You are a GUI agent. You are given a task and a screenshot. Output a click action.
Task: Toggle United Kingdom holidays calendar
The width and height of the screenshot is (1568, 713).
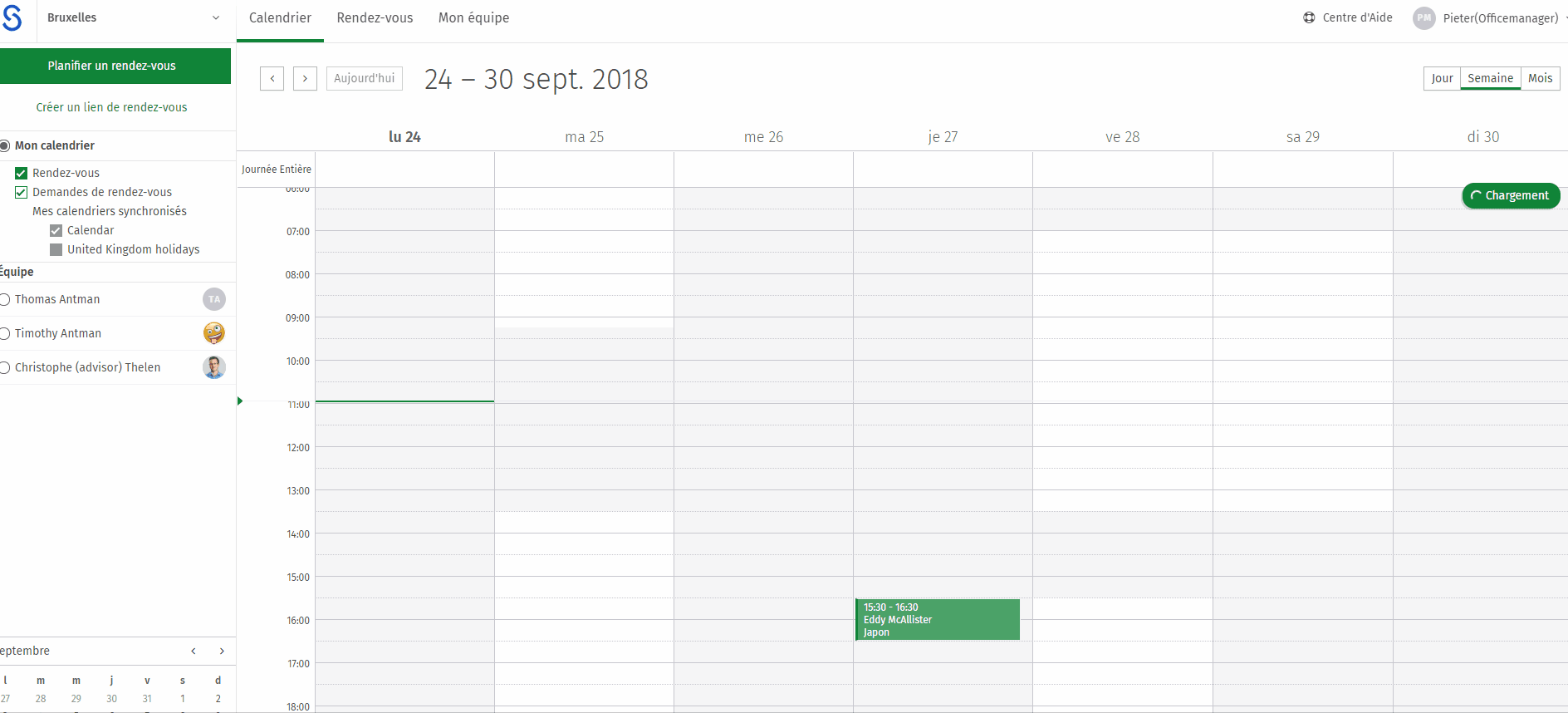point(56,249)
